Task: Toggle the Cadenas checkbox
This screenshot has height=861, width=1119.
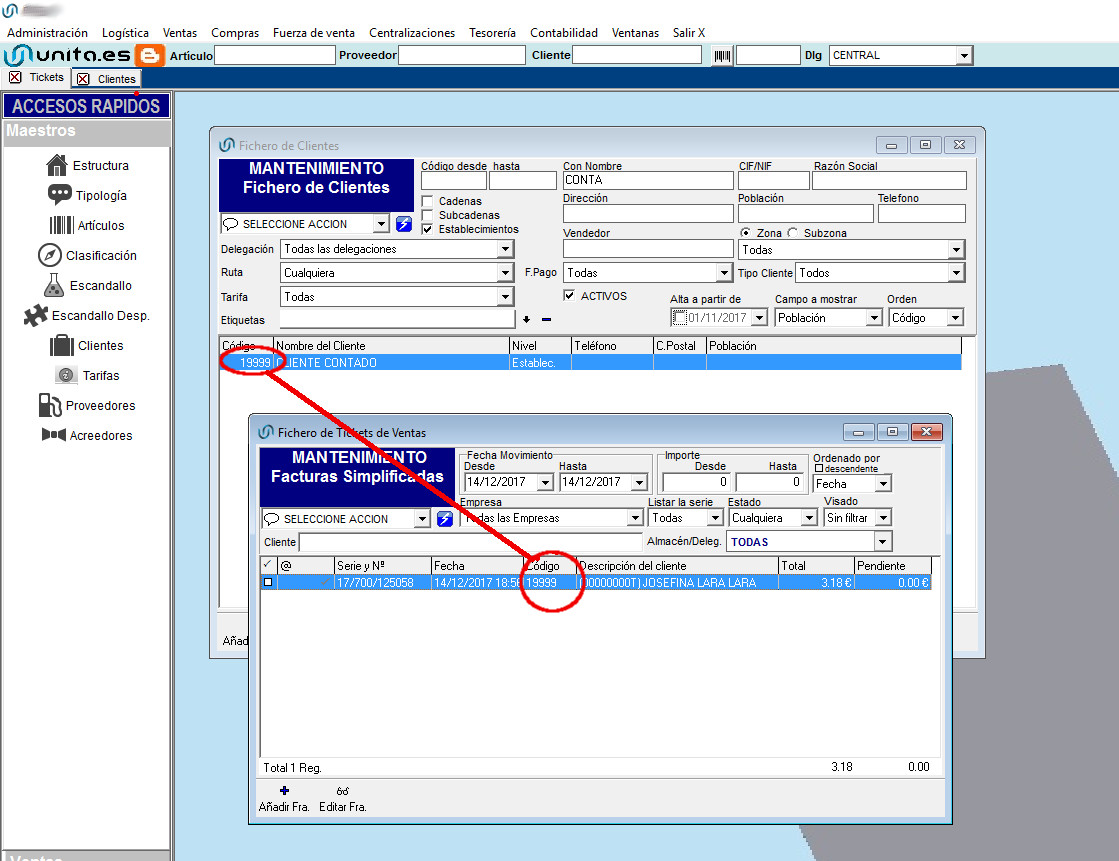Action: [427, 201]
